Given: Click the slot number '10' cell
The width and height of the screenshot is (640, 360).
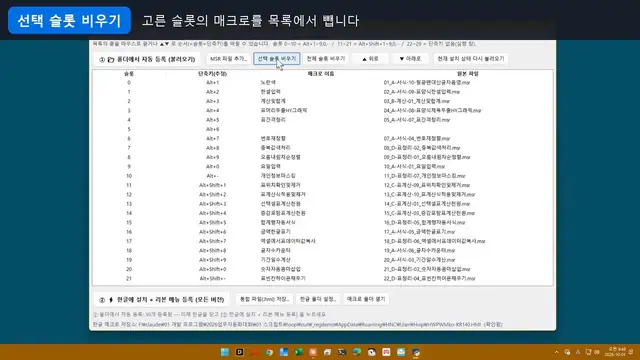Looking at the screenshot, I should tap(129, 176).
